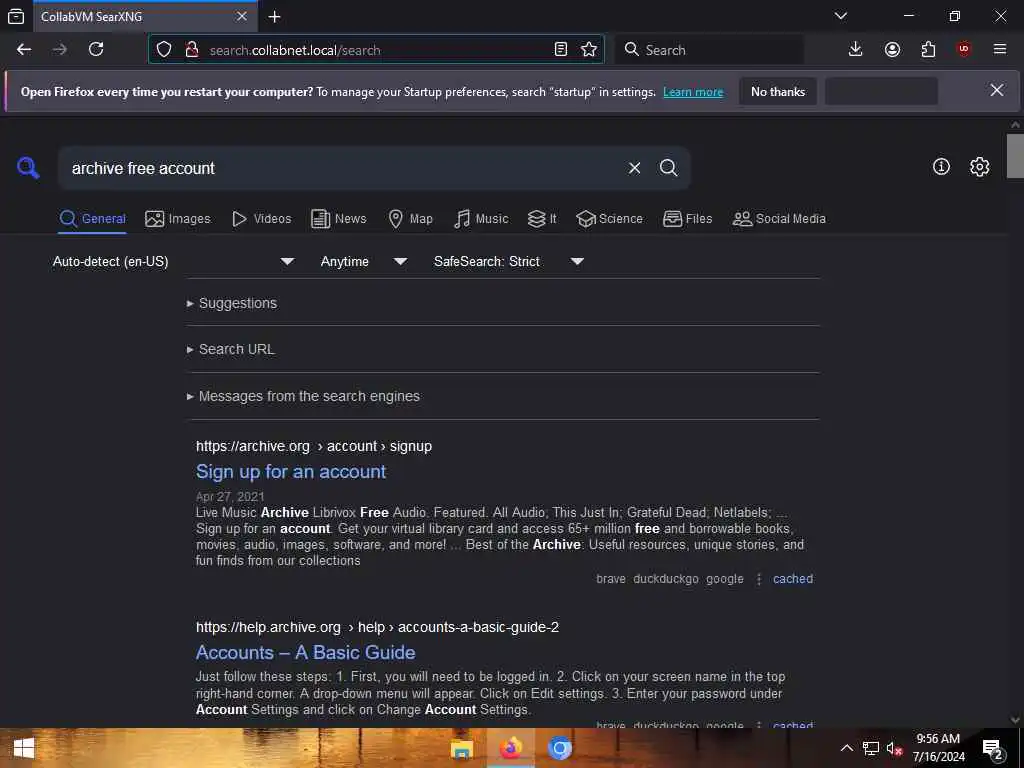Open the more options dots of signup result
The width and height of the screenshot is (1024, 768).
758,579
